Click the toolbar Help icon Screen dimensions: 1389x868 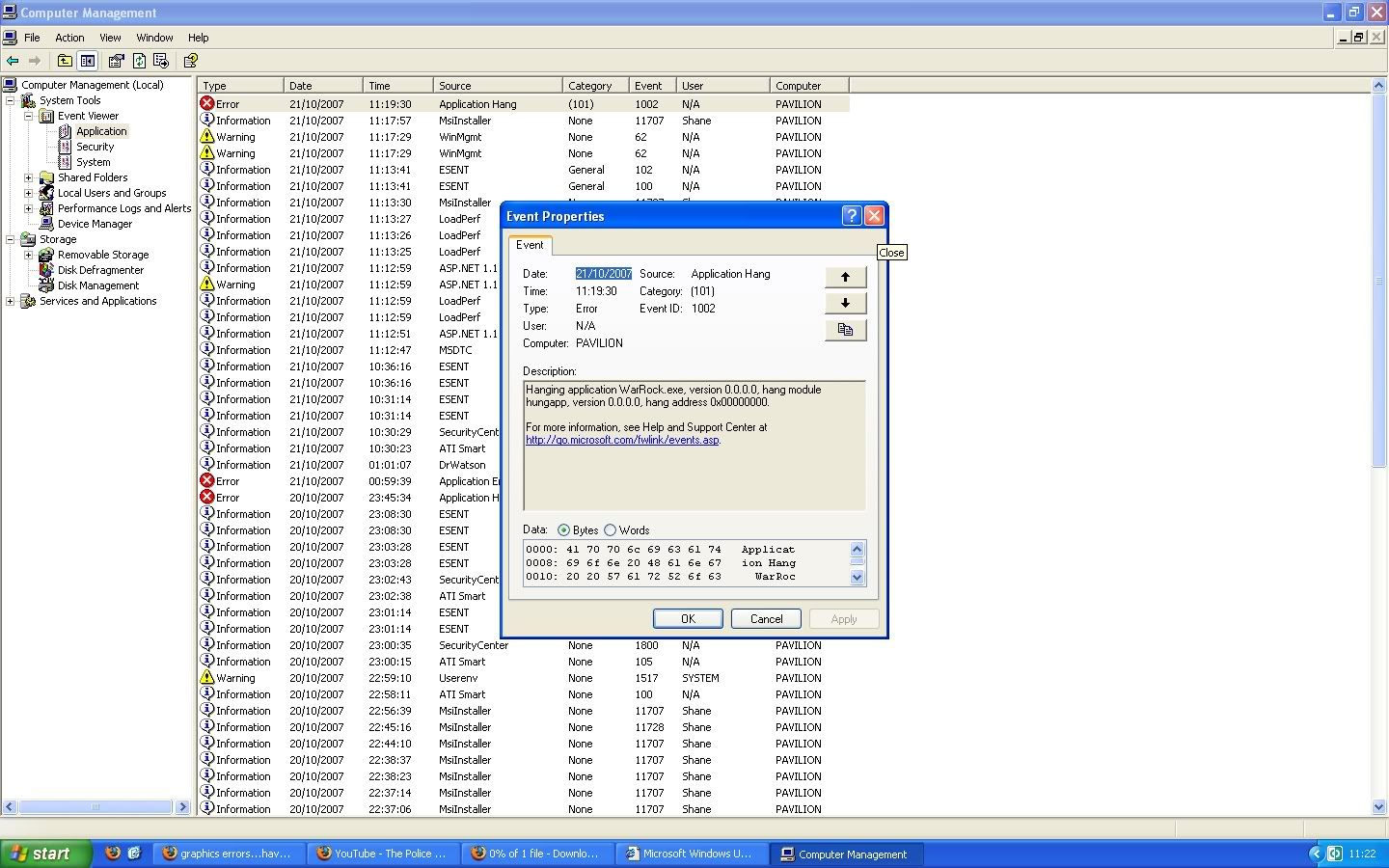(x=190, y=61)
